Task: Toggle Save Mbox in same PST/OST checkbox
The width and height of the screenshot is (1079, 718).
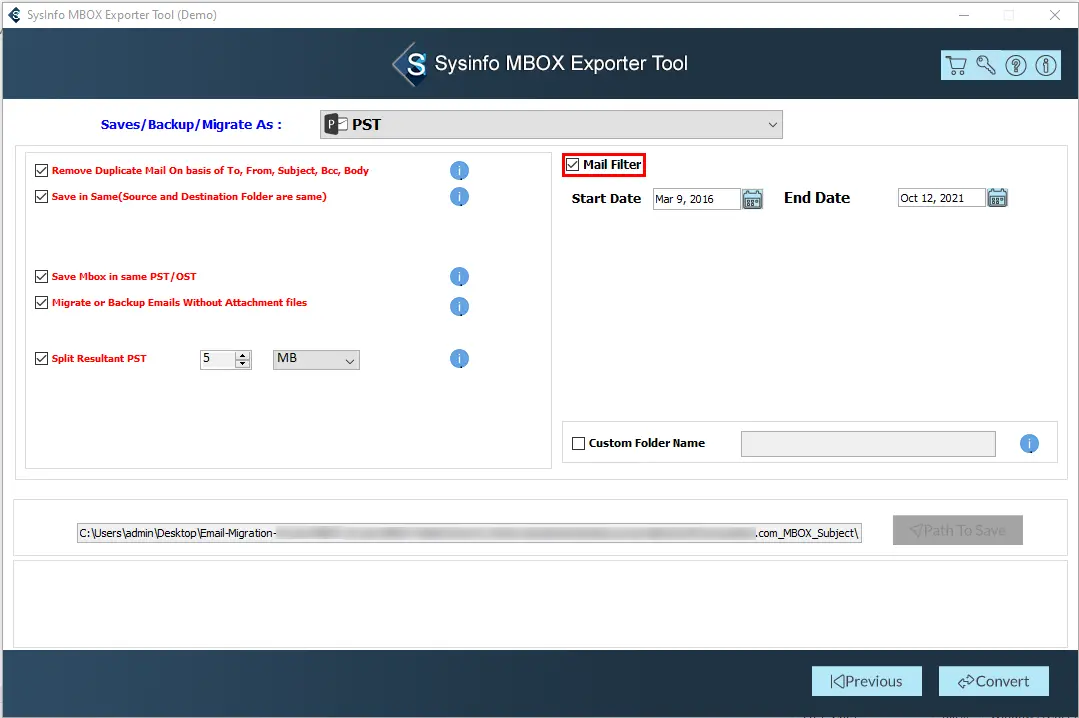Action: (x=41, y=277)
